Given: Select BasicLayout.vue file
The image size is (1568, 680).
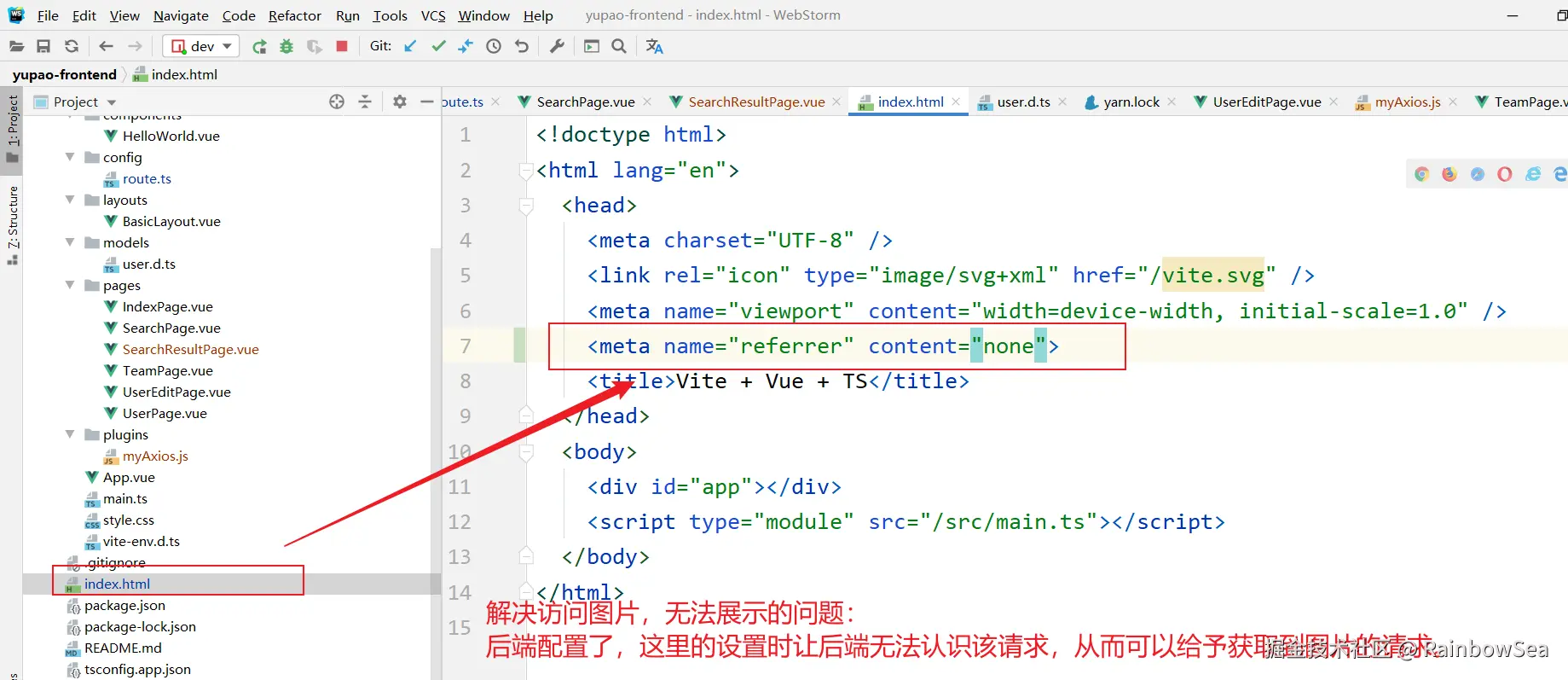Looking at the screenshot, I should coord(171,221).
